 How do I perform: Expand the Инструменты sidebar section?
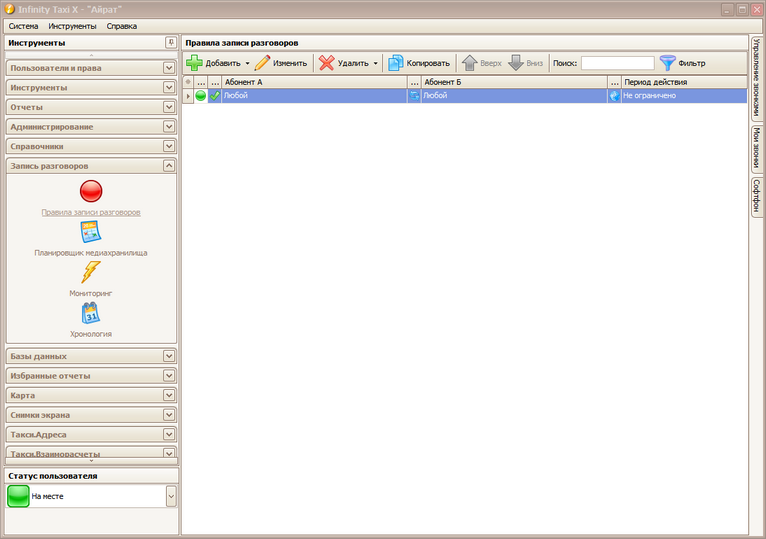(x=169, y=87)
